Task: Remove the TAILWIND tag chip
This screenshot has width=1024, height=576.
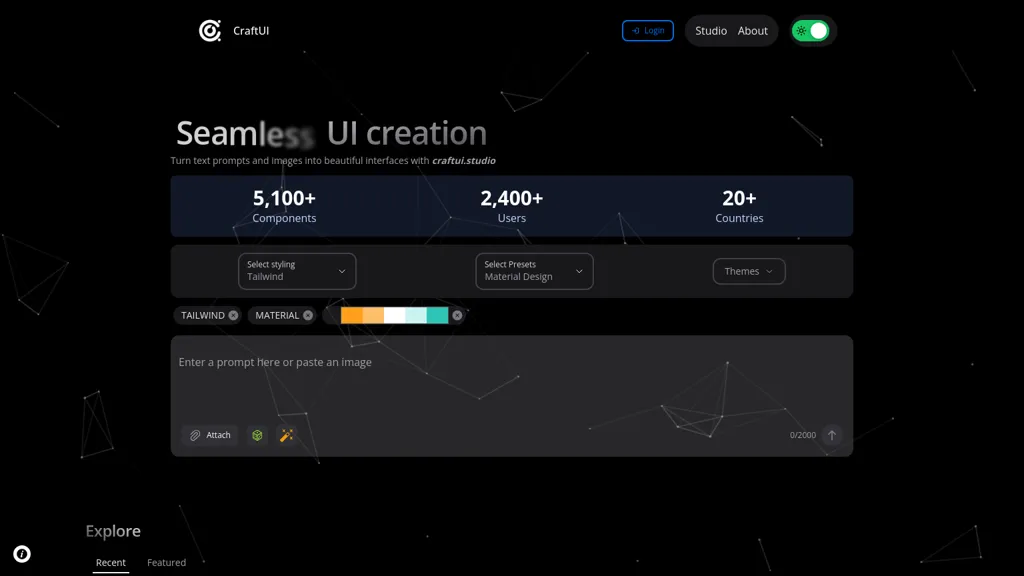Action: pos(233,315)
